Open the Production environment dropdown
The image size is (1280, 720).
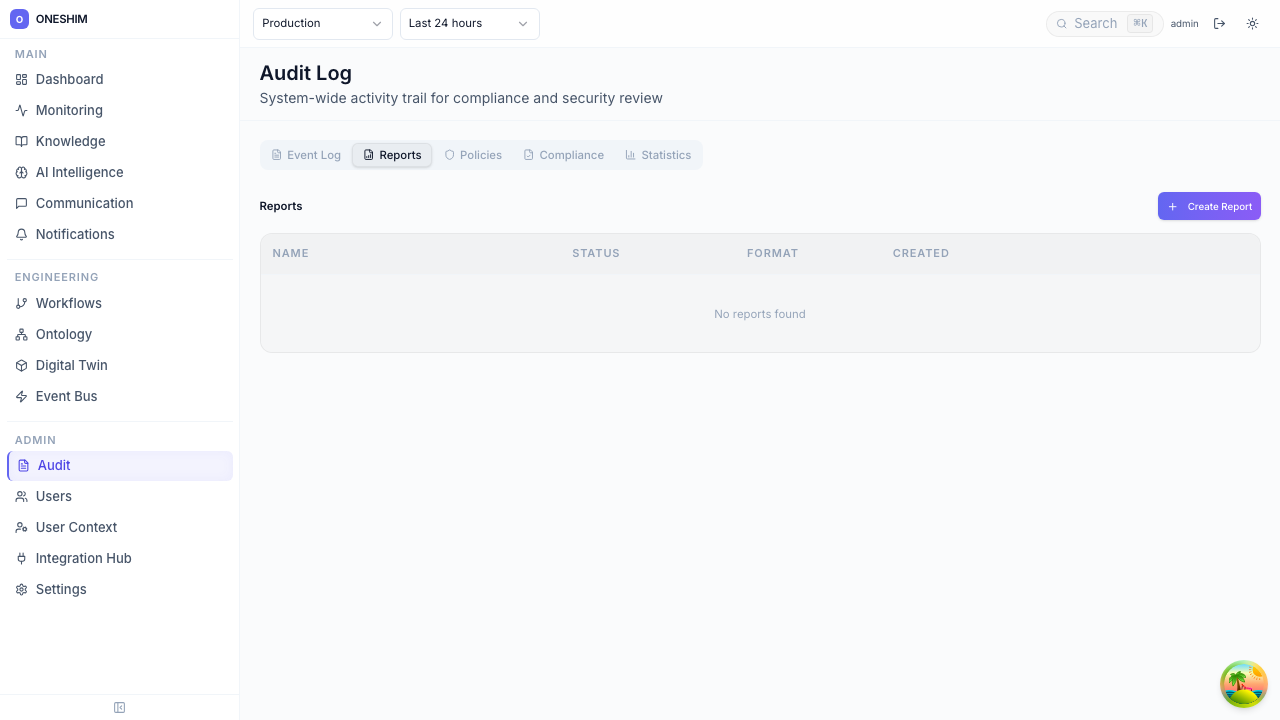[x=322, y=24]
